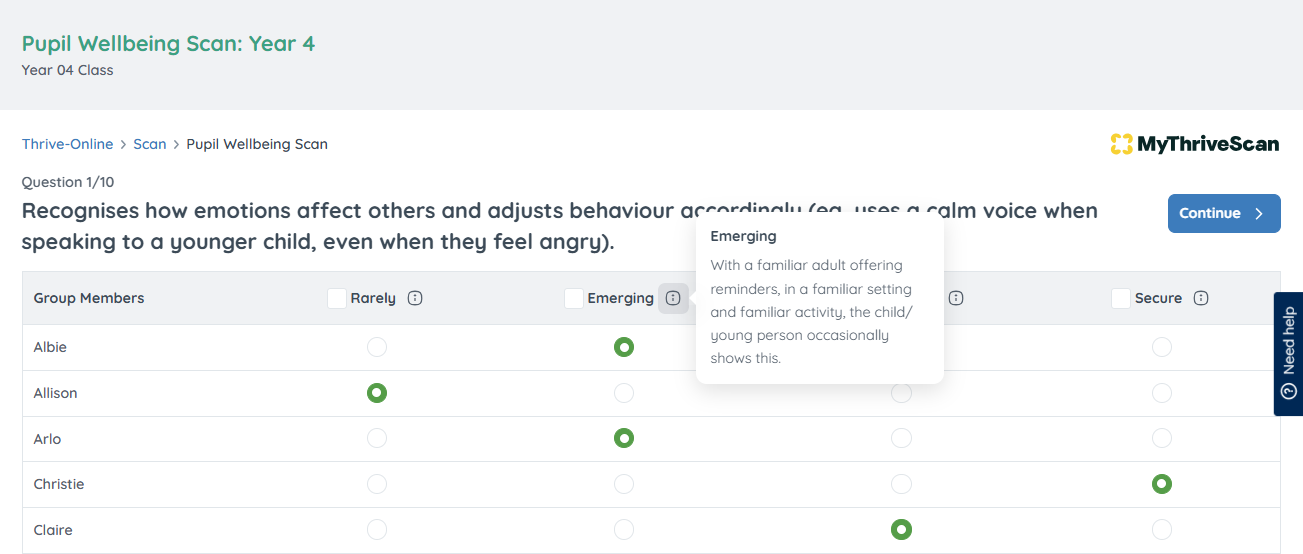Viewport: 1303px width, 554px height.
Task: Tick the Rarely column header checkbox
Action: pyautogui.click(x=337, y=298)
